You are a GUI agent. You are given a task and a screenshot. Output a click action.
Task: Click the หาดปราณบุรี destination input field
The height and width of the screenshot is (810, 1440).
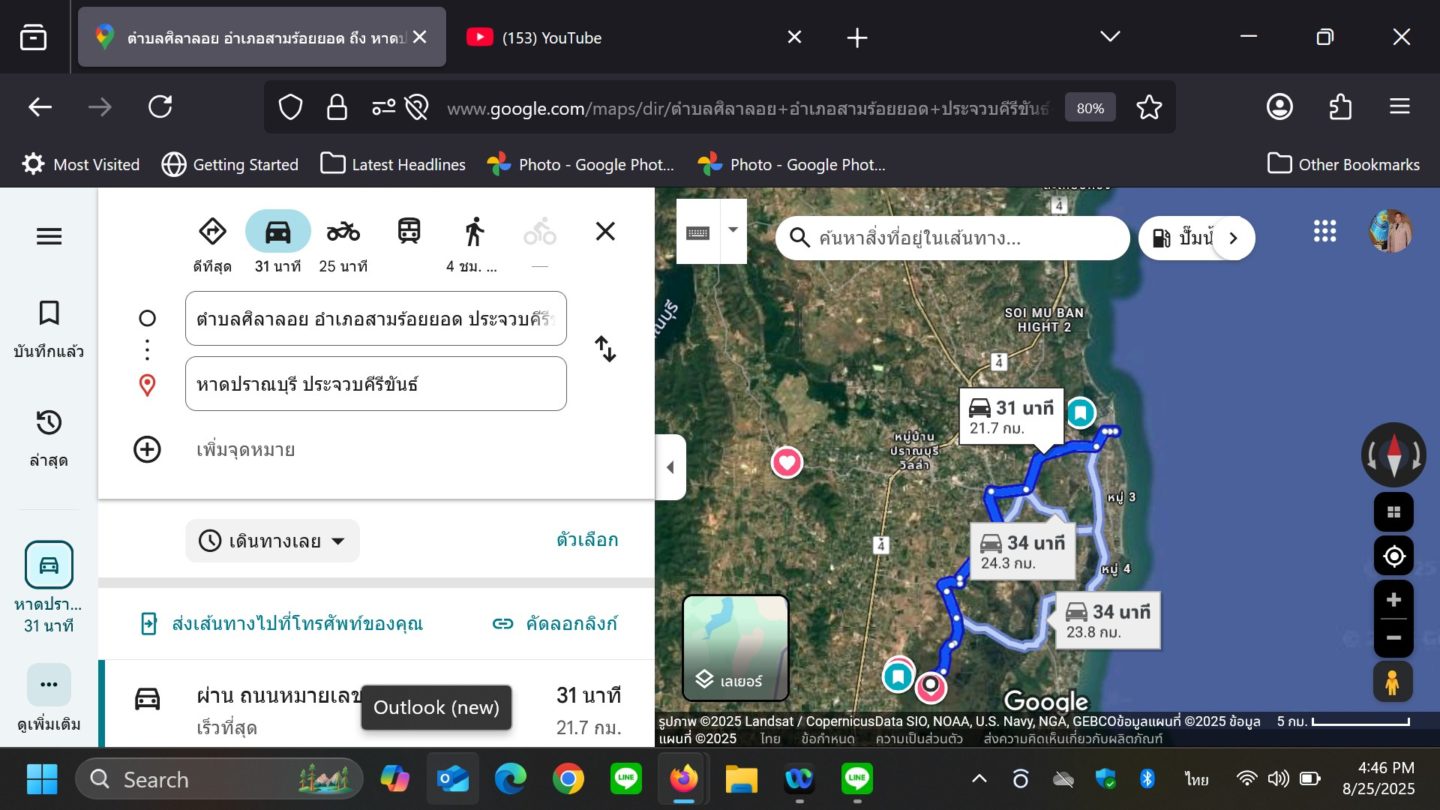tap(375, 384)
